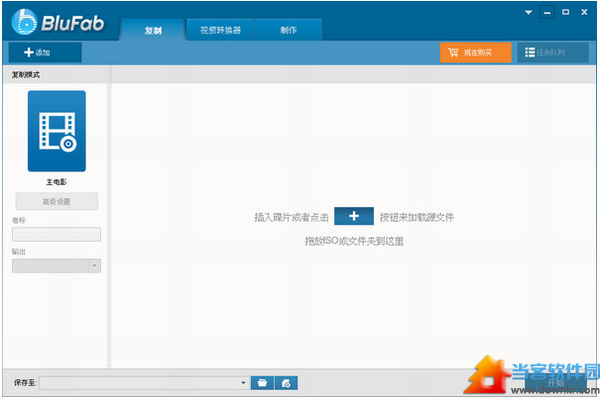Switch to the 复制 tab
Viewport: 600px width, 400px height.
[x=153, y=30]
